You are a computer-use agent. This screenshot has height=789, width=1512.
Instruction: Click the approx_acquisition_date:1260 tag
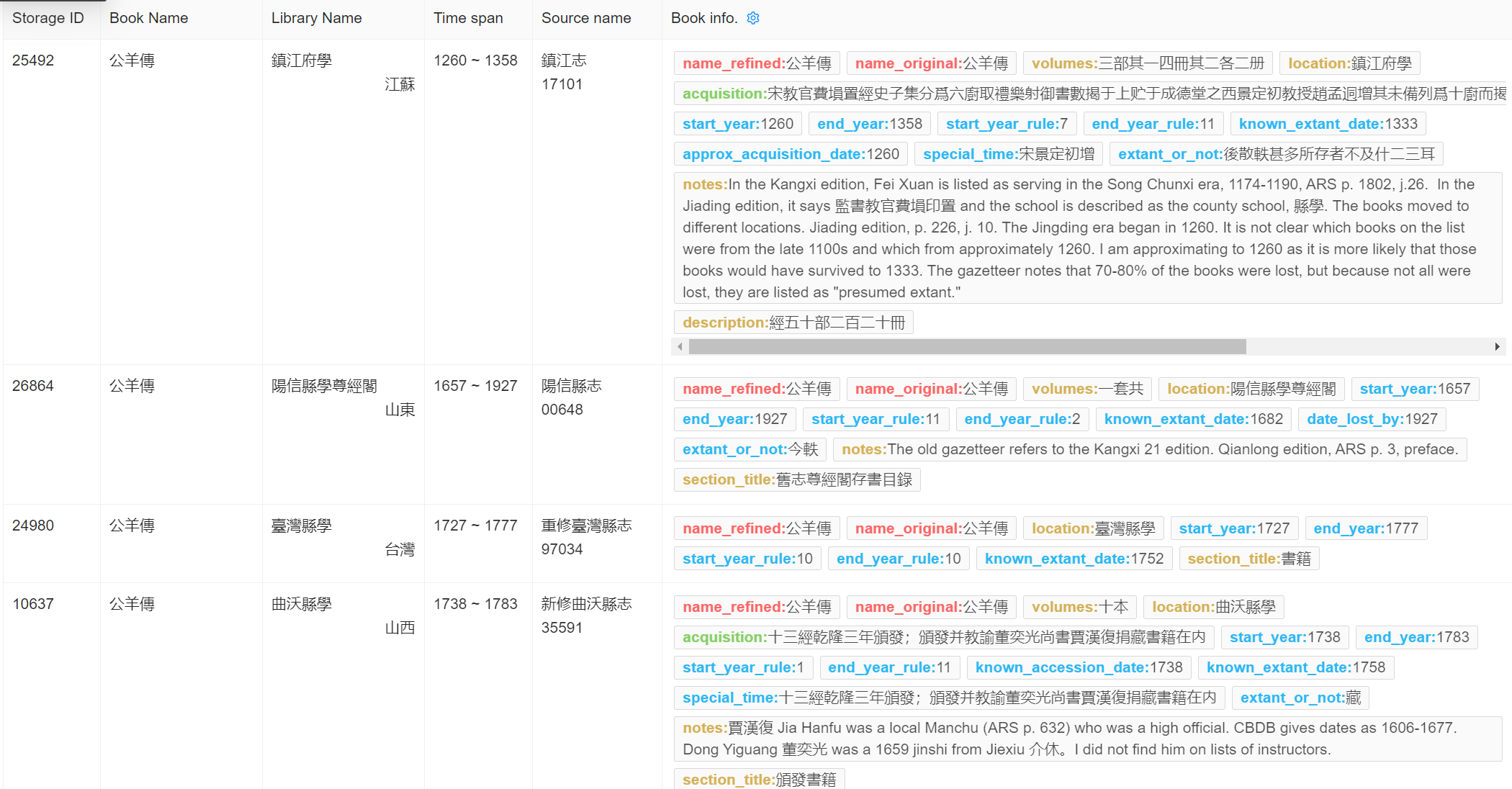click(791, 154)
